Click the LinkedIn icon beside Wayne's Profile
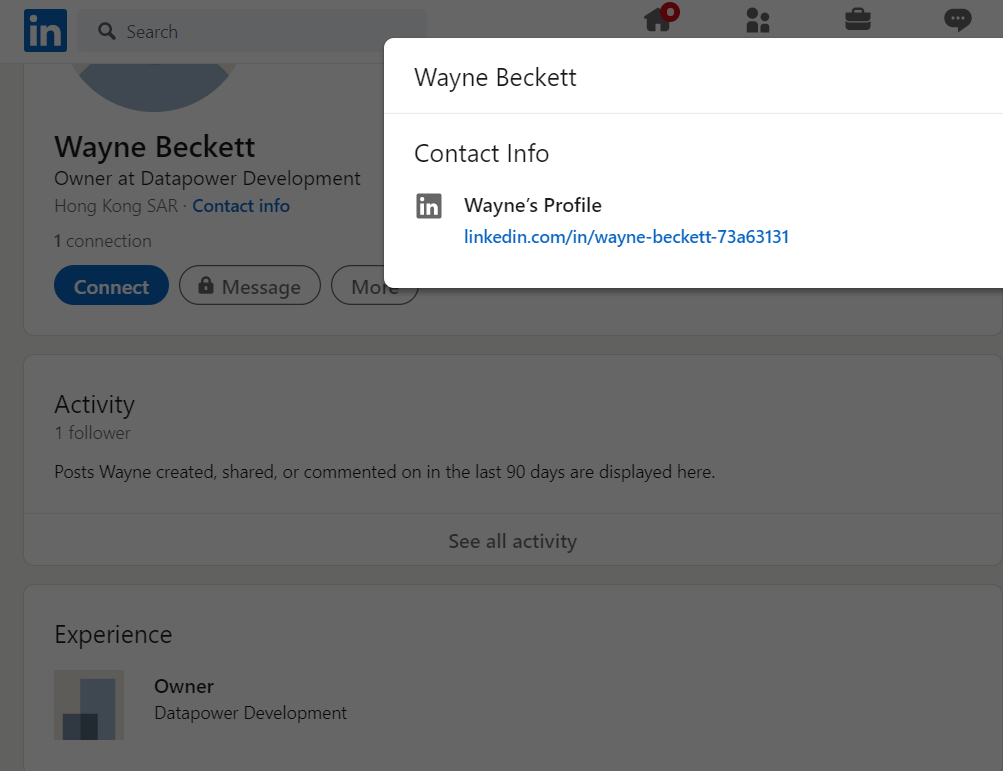 pyautogui.click(x=429, y=206)
